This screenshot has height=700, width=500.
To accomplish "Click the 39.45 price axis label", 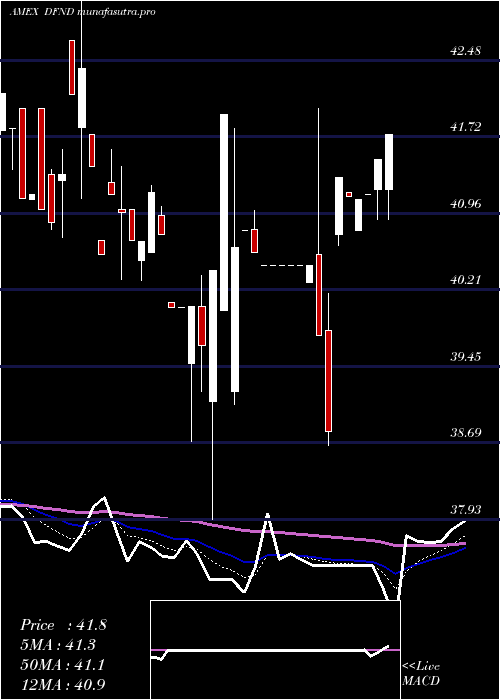I will click(x=466, y=357).
